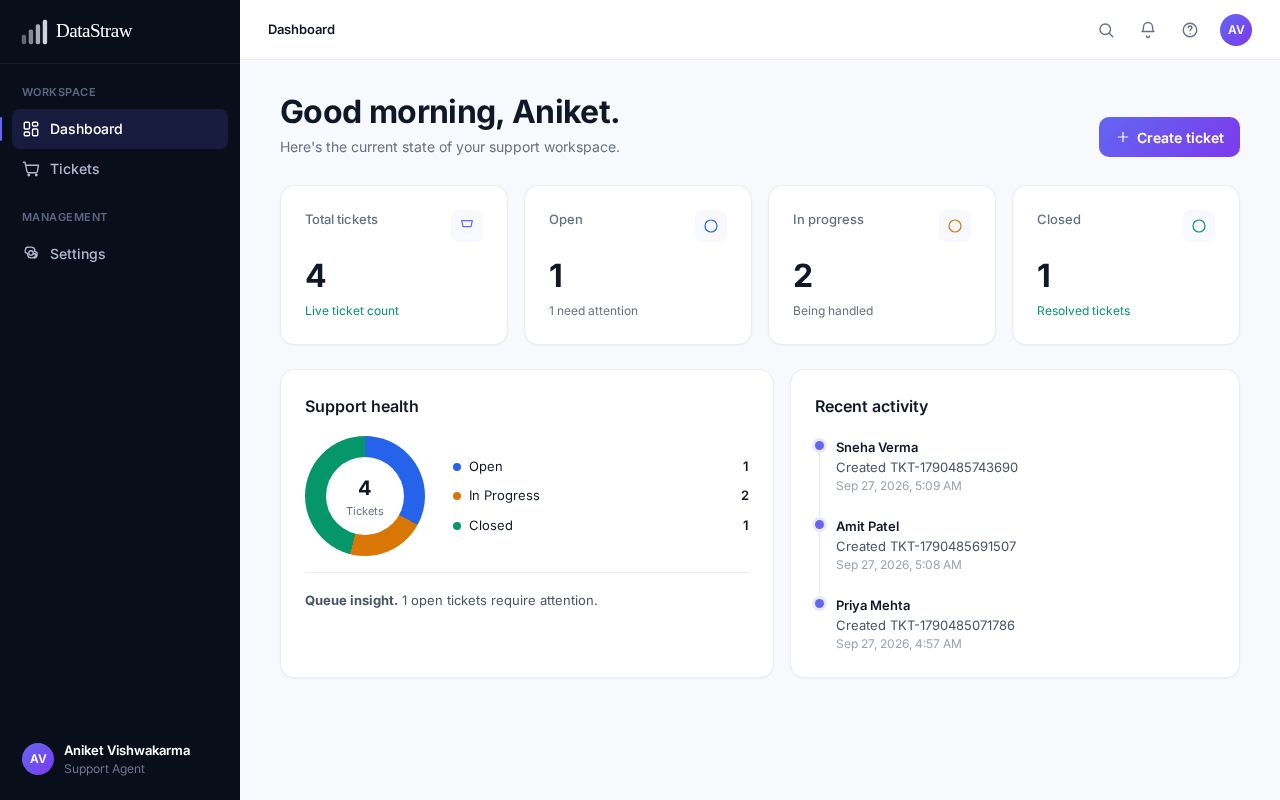Click "Created TKT-1790485743690" activity entry
This screenshot has height=800, width=1280.
pos(927,467)
